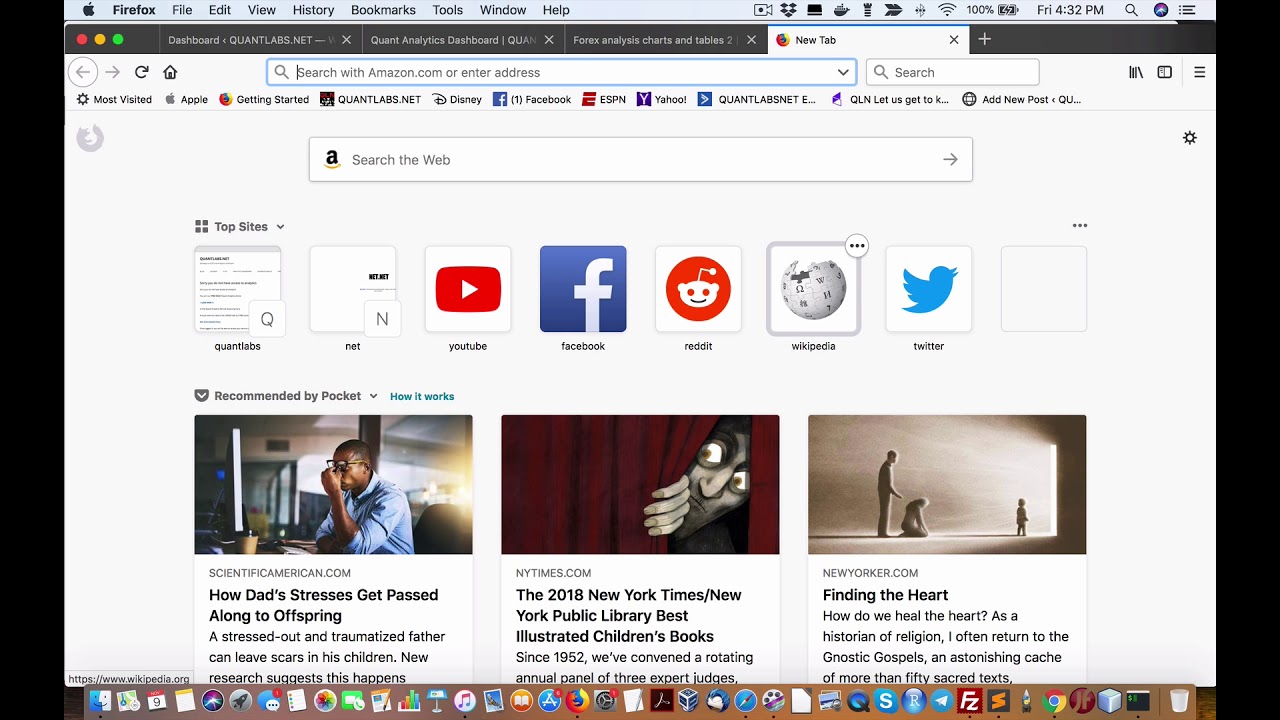Click the Fri 4:32 PM clock
This screenshot has height=720, width=1280.
(1071, 10)
